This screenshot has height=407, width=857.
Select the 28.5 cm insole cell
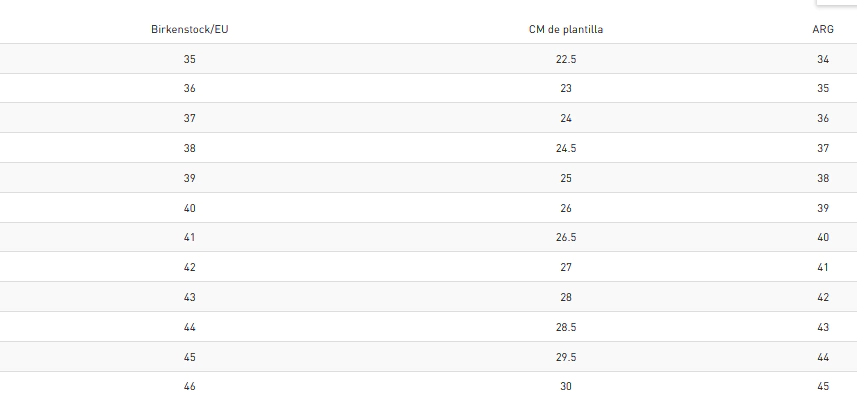[566, 327]
